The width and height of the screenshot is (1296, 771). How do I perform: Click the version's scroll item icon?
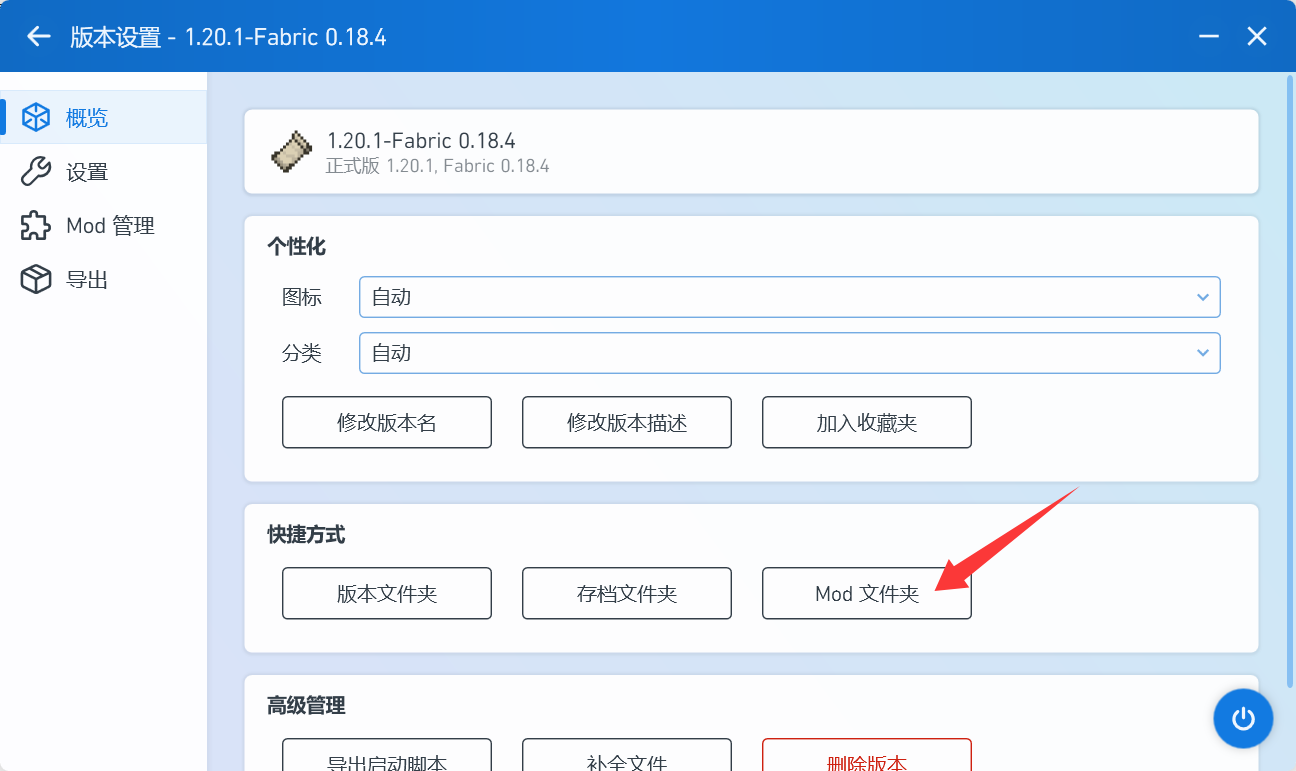pyautogui.click(x=292, y=152)
